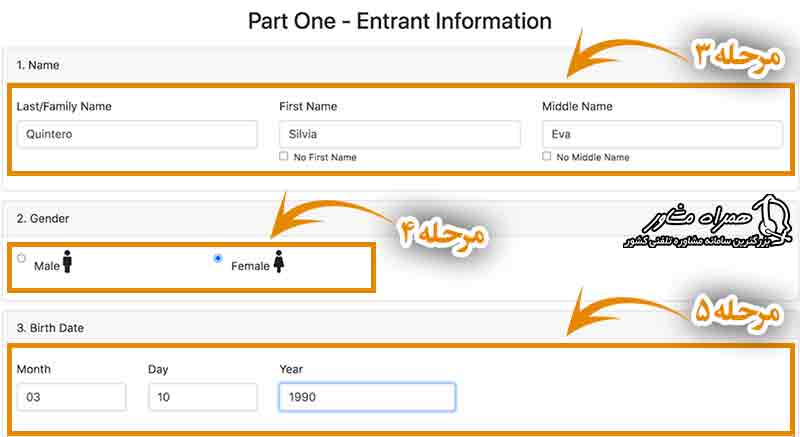Click the Month input field
Viewport: 800px width, 437px height.
point(71,397)
